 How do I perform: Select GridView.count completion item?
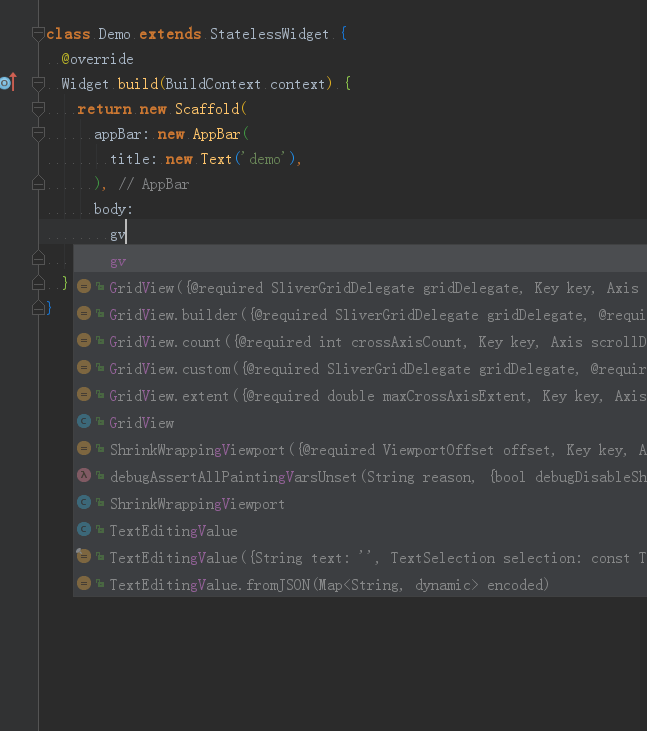pyautogui.click(x=360, y=342)
